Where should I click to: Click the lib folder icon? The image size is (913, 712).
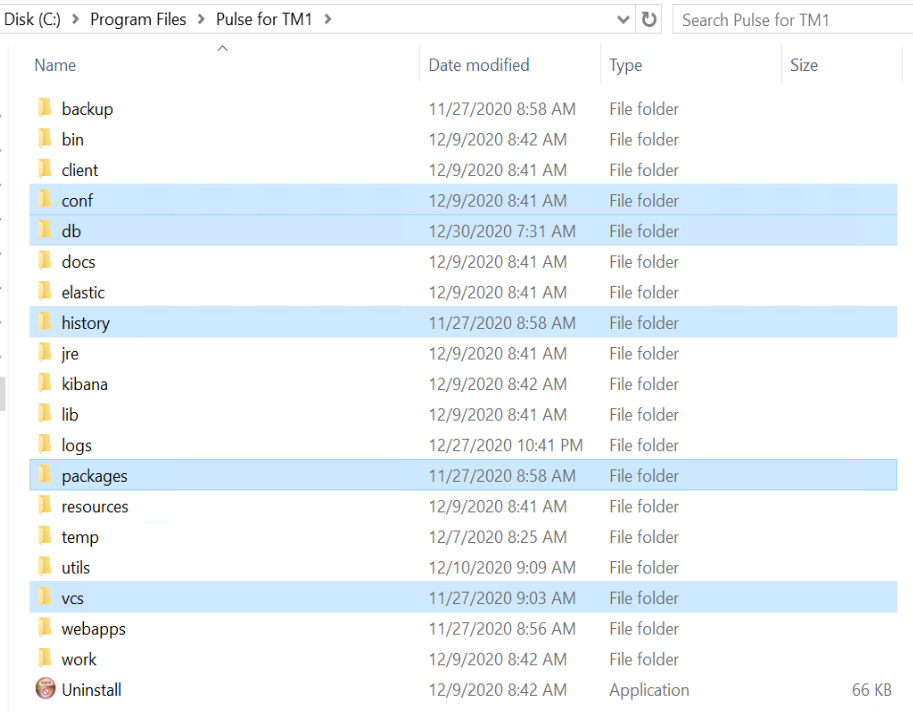[x=45, y=413]
